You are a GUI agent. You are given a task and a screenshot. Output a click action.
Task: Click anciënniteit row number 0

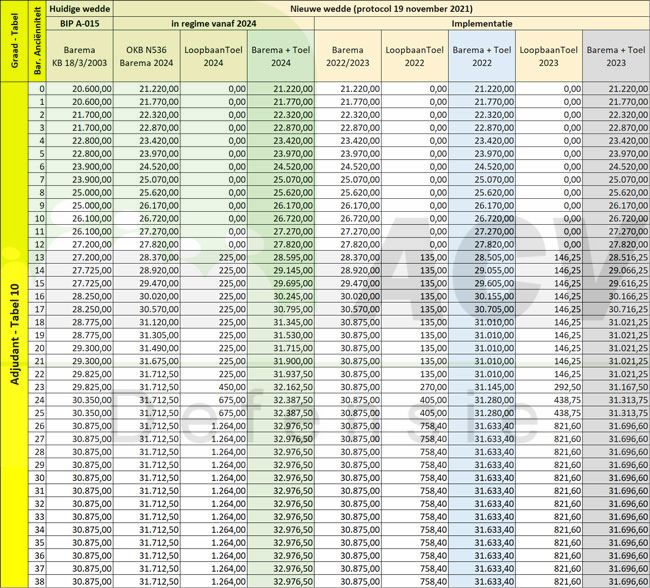click(x=37, y=89)
